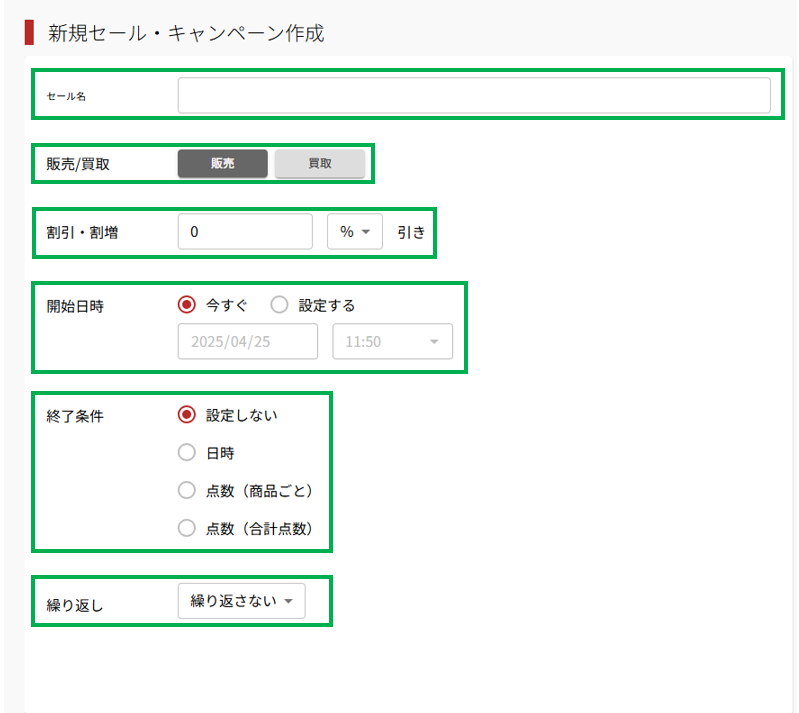799x713 pixels.
Task: Click the 2025/04/25 start date field
Action: point(248,341)
